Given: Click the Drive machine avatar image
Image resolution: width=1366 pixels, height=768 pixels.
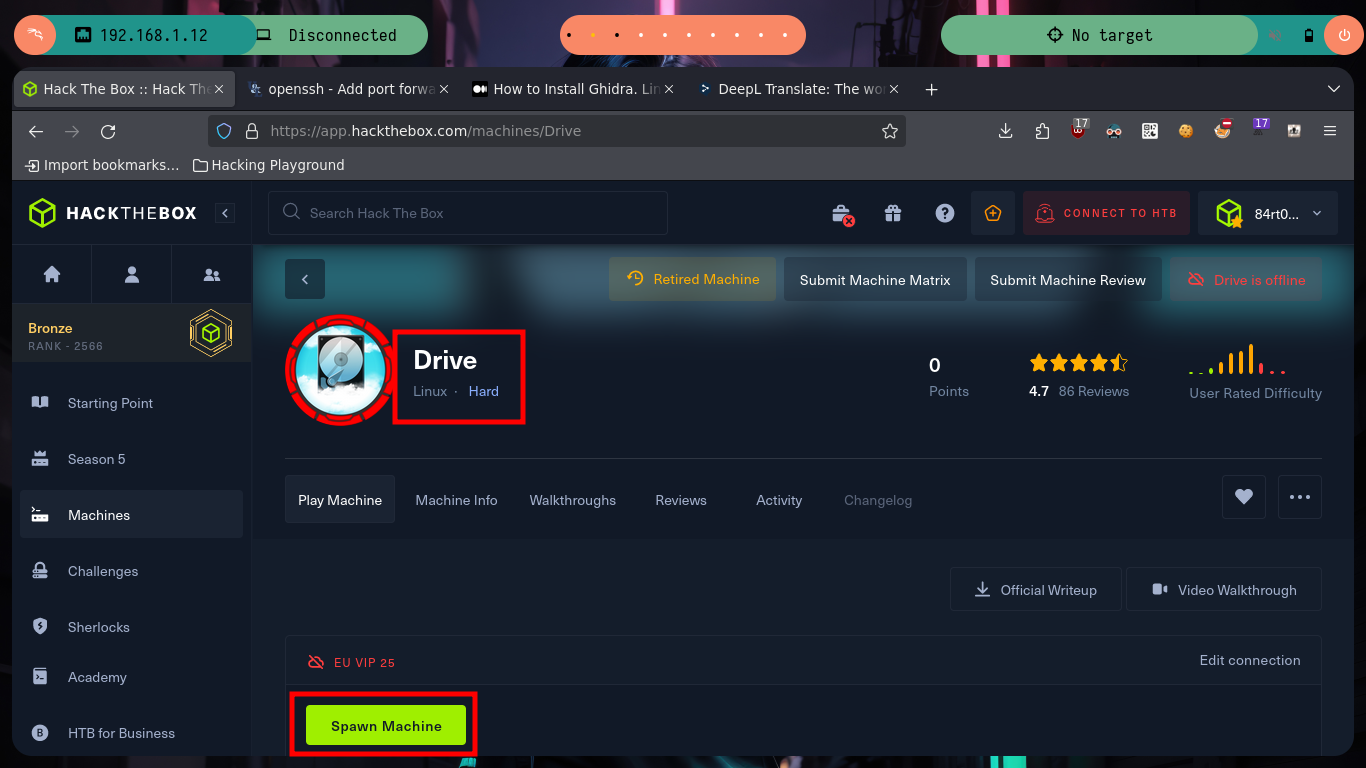Looking at the screenshot, I should coord(340,369).
